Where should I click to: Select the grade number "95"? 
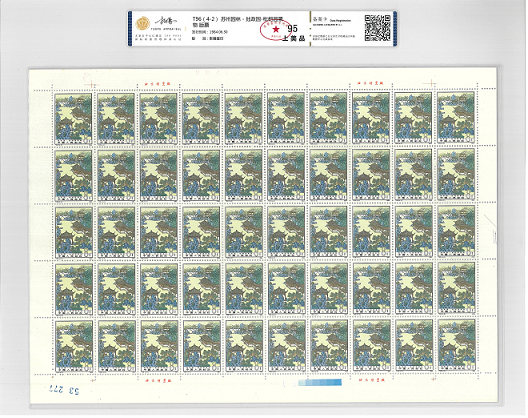click(292, 29)
